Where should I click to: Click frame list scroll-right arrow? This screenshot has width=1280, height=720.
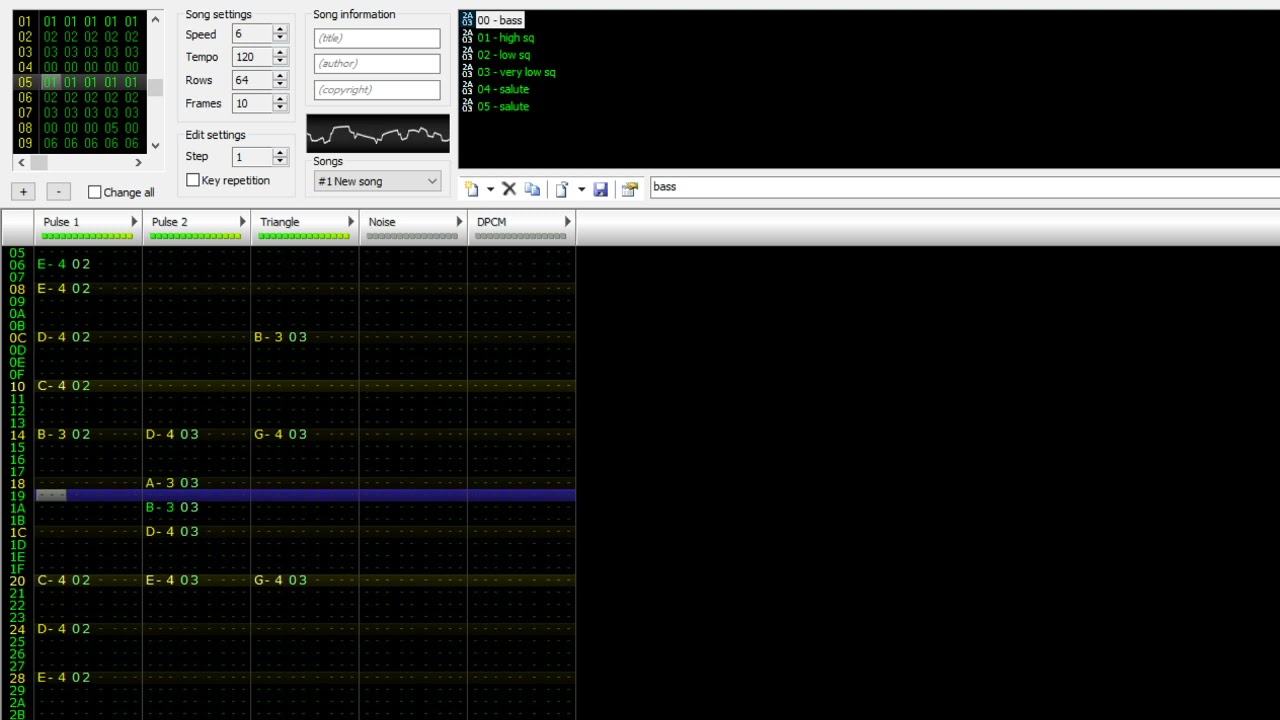tap(139, 162)
